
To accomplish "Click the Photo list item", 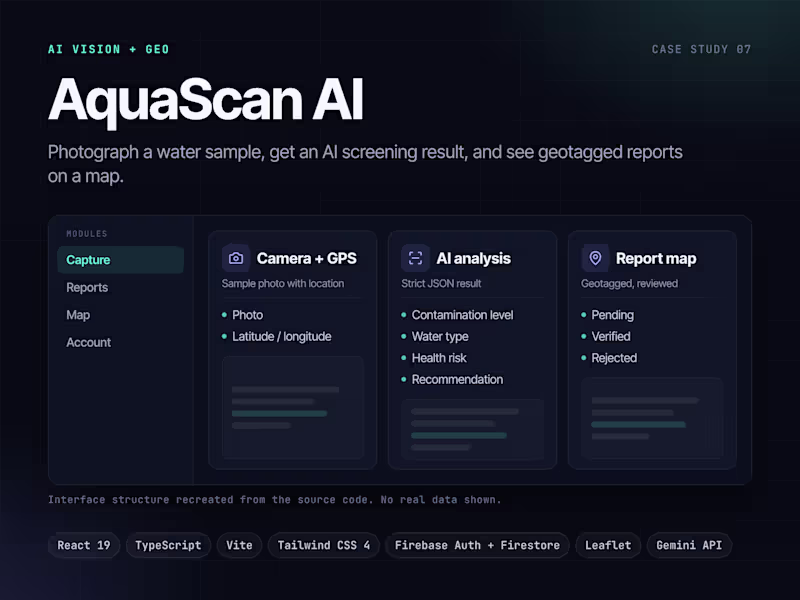I will (247, 315).
